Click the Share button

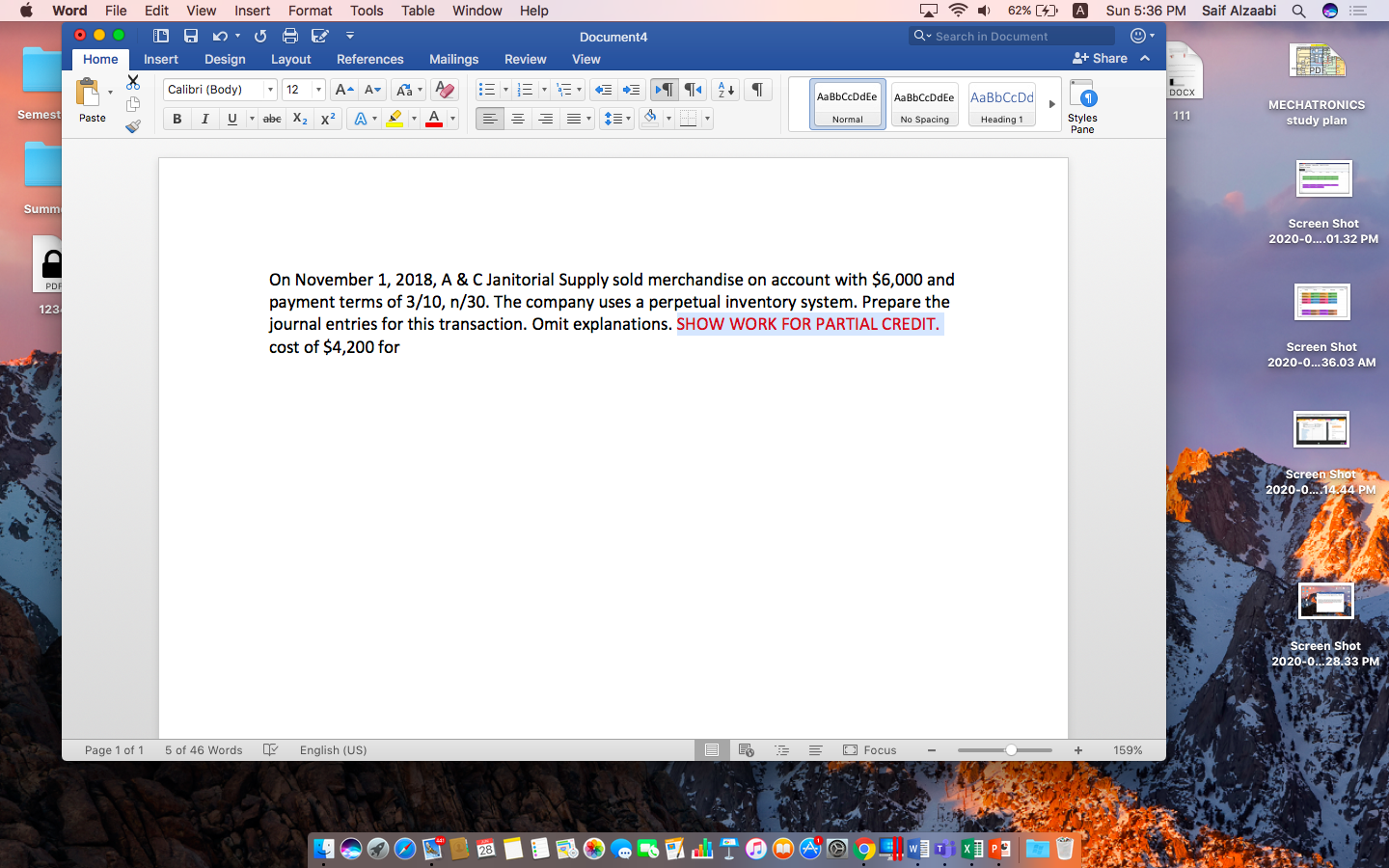pos(1101,59)
